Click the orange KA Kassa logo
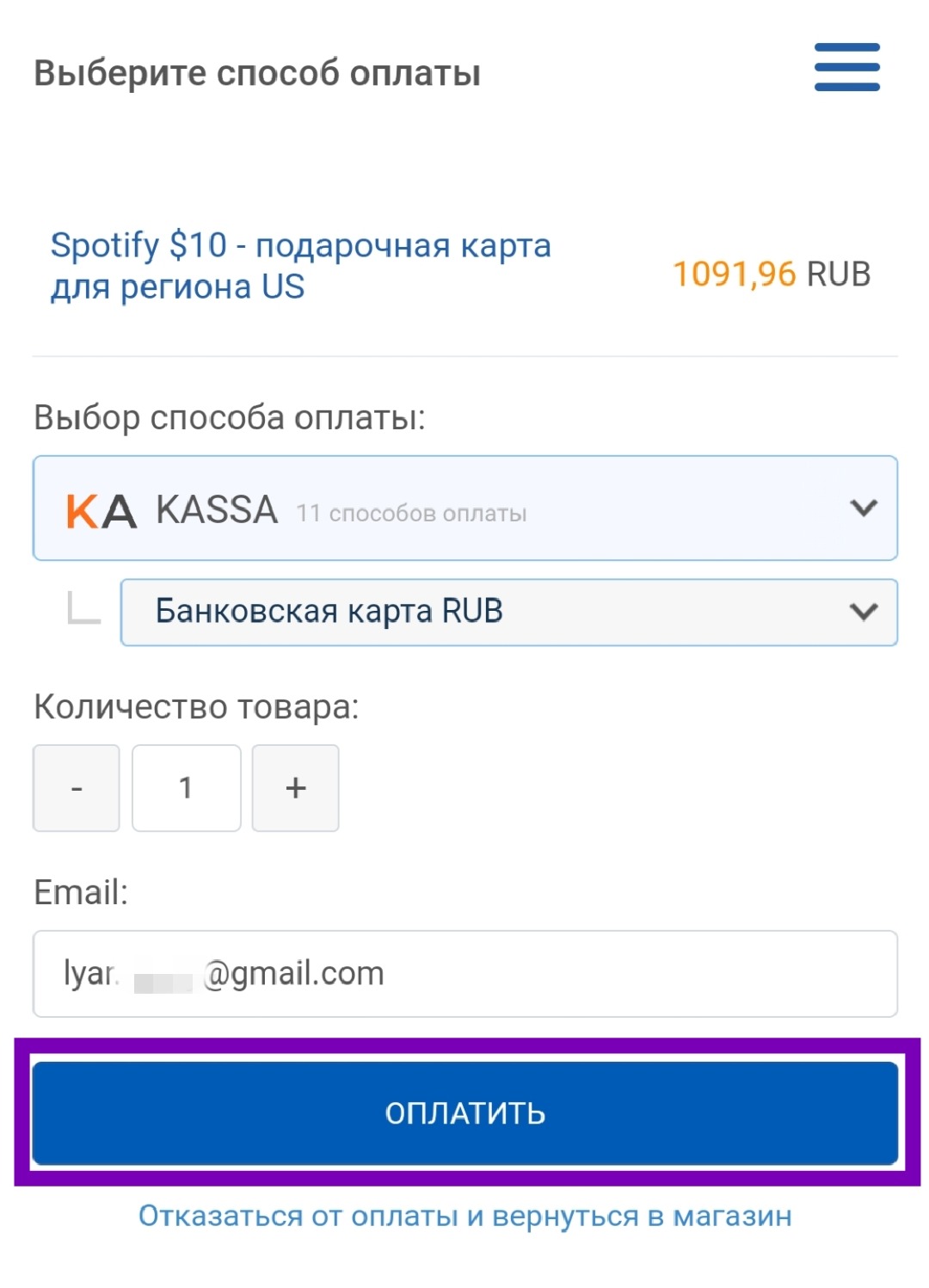Screen dimensions: 929x1288 coord(101,511)
